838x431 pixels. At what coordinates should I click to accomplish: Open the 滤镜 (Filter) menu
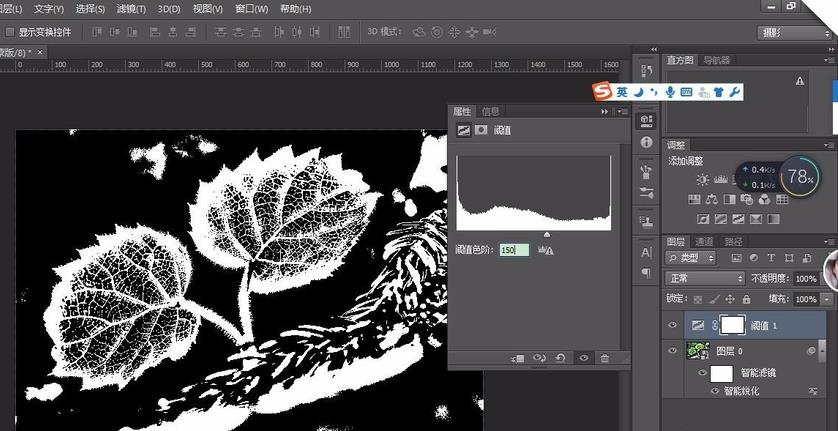tap(131, 9)
